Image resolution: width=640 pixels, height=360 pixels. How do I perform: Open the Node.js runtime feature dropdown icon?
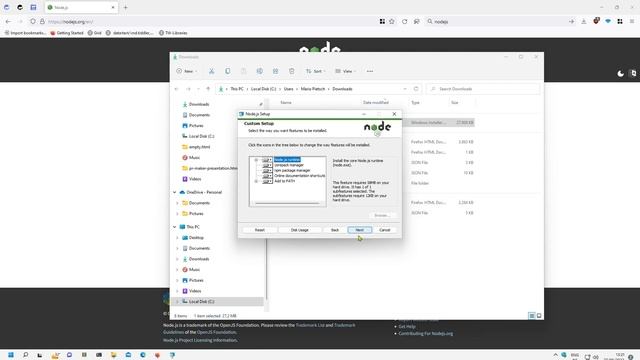point(267,160)
